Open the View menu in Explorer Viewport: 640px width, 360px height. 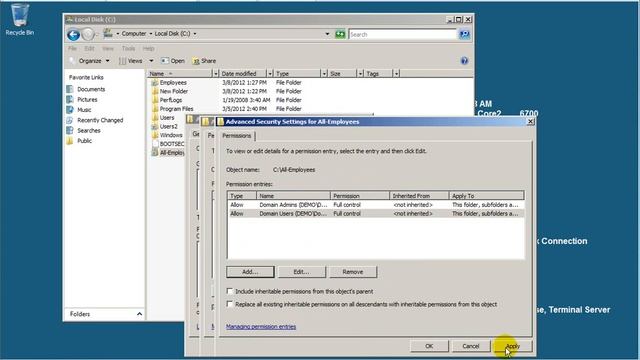click(x=108, y=48)
